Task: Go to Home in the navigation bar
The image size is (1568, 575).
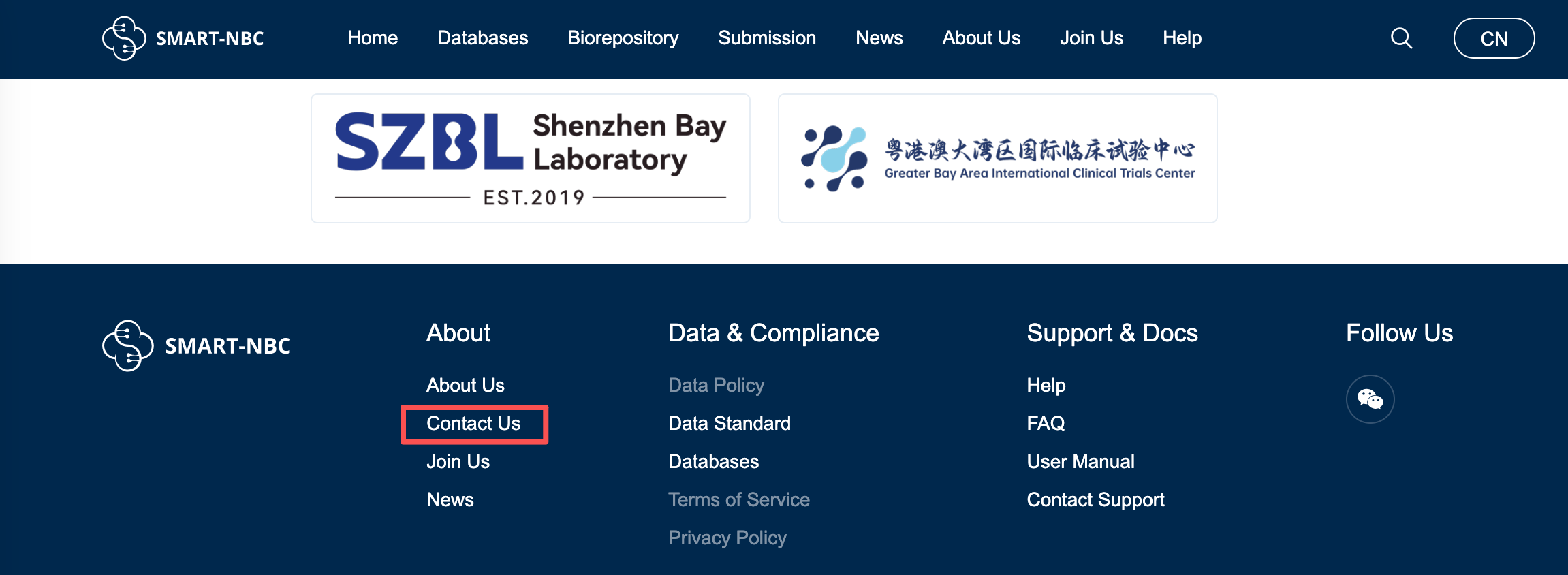Action: pos(372,38)
